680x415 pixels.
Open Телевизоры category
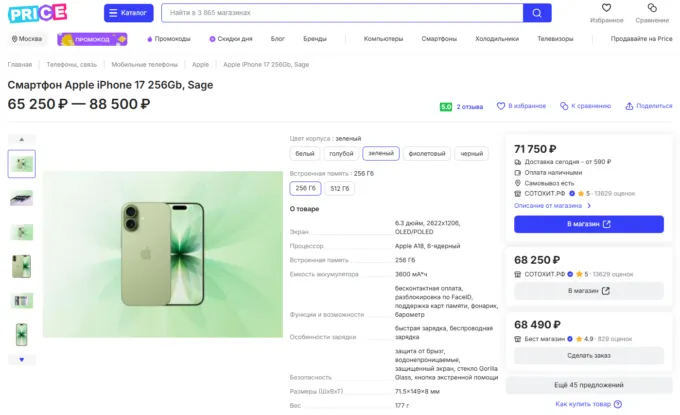(x=555, y=39)
